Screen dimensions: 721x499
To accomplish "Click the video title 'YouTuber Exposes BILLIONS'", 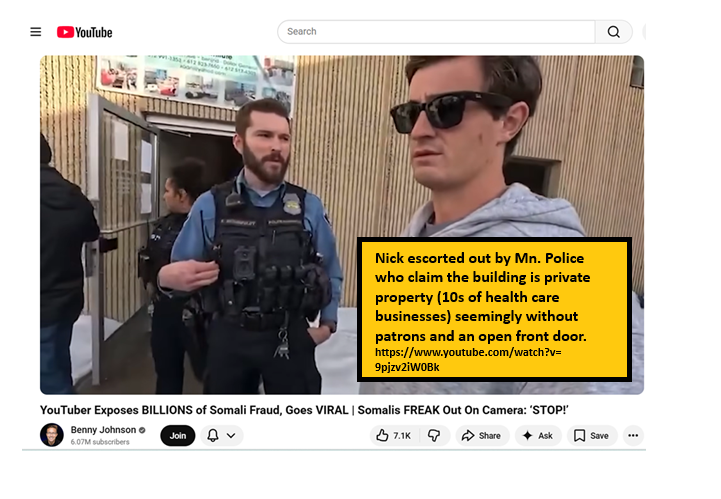I will point(304,410).
